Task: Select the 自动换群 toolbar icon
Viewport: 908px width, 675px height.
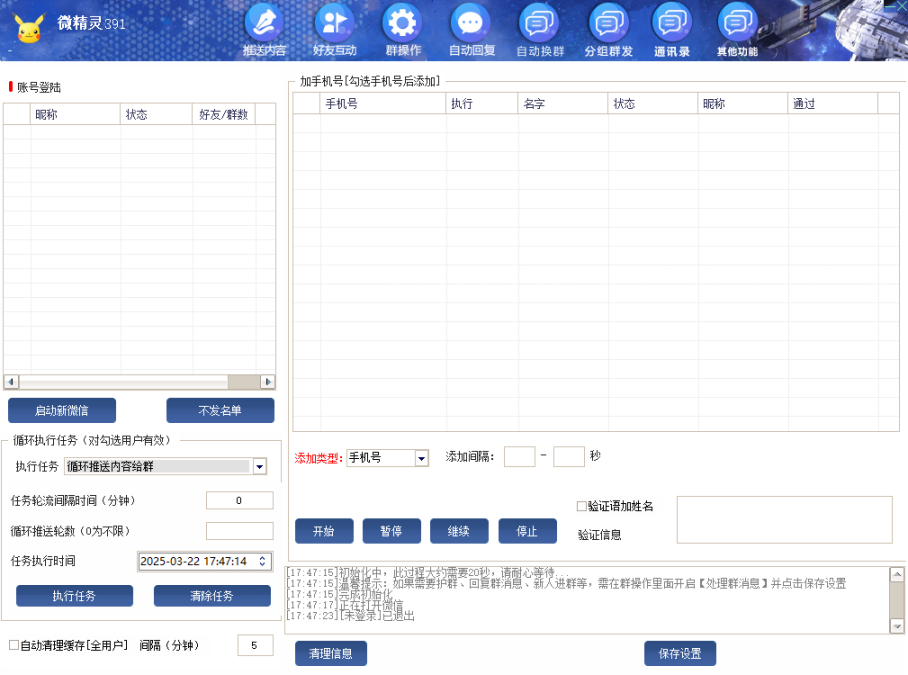Action: pos(540,24)
